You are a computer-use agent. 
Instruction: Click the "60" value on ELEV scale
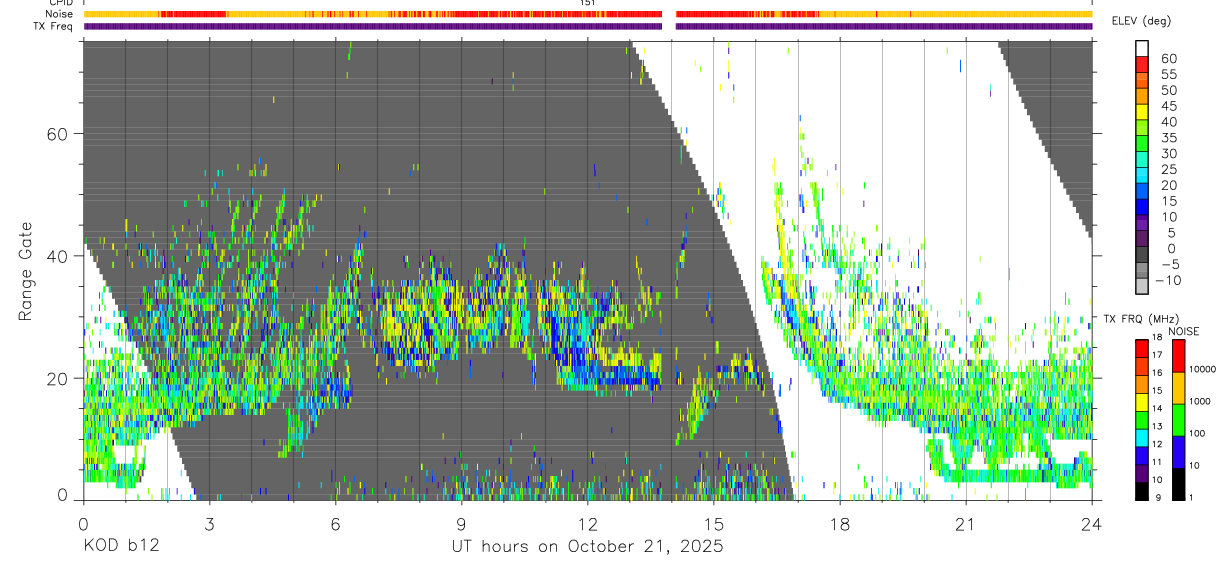point(1168,58)
